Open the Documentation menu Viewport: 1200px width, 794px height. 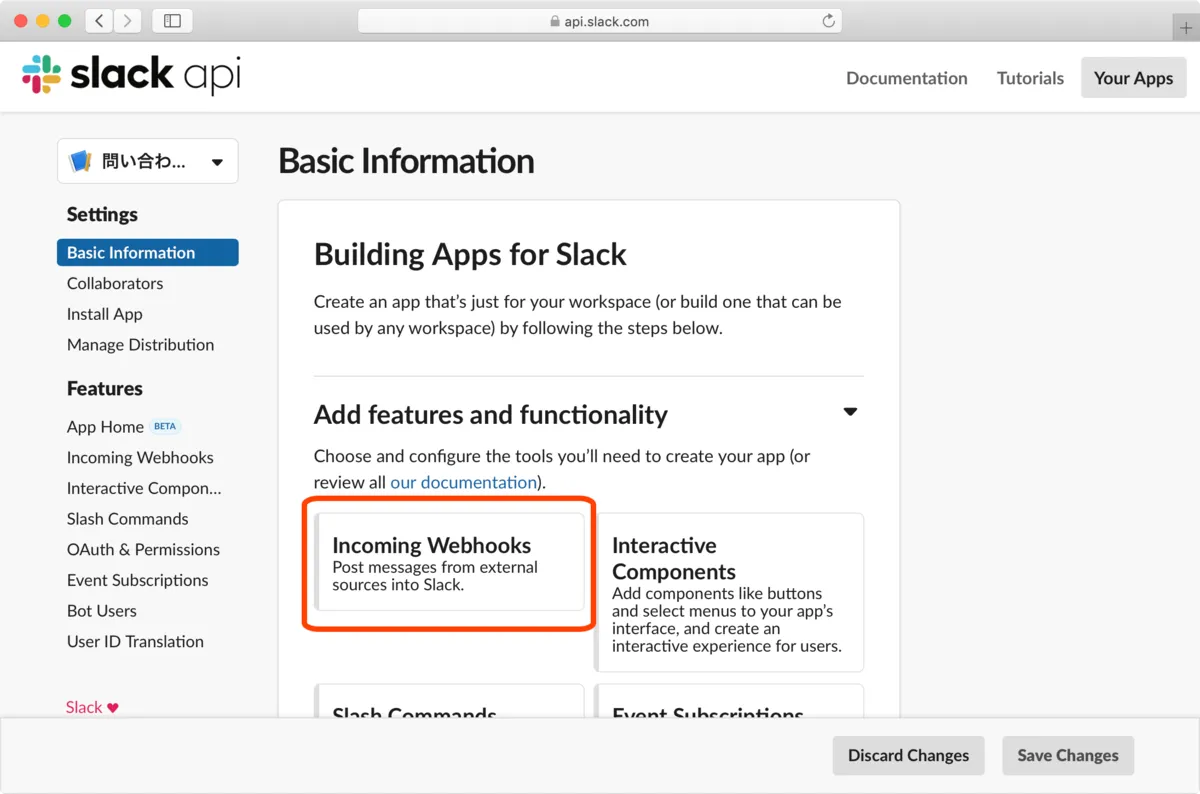906,78
